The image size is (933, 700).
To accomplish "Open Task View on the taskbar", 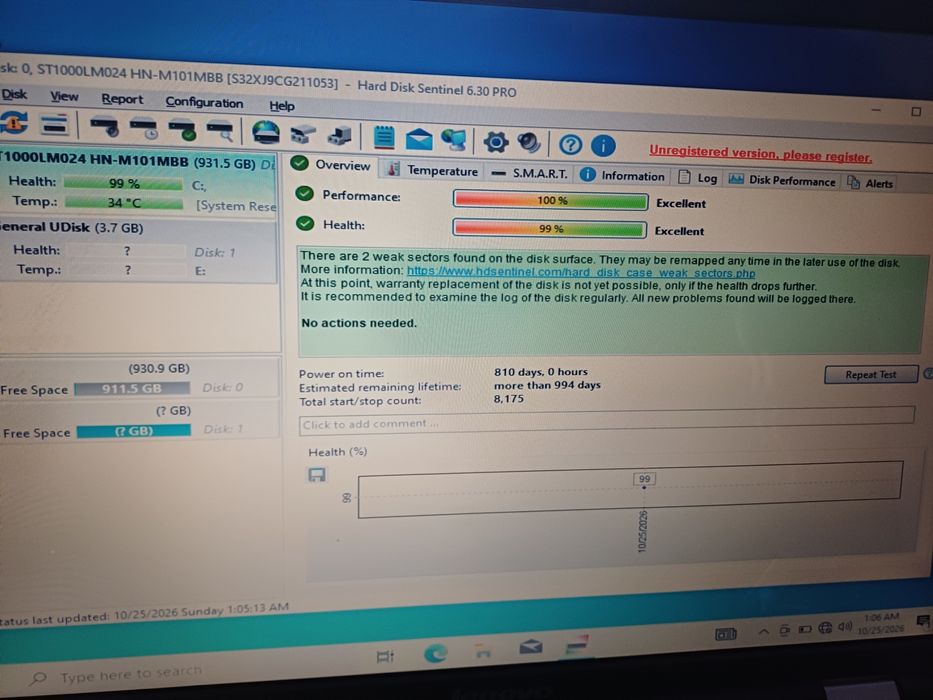I will click(385, 656).
